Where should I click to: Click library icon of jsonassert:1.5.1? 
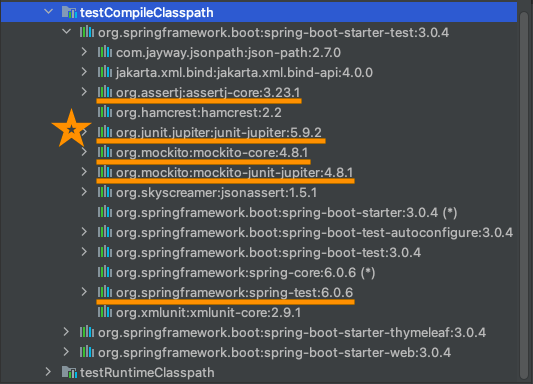pos(105,192)
